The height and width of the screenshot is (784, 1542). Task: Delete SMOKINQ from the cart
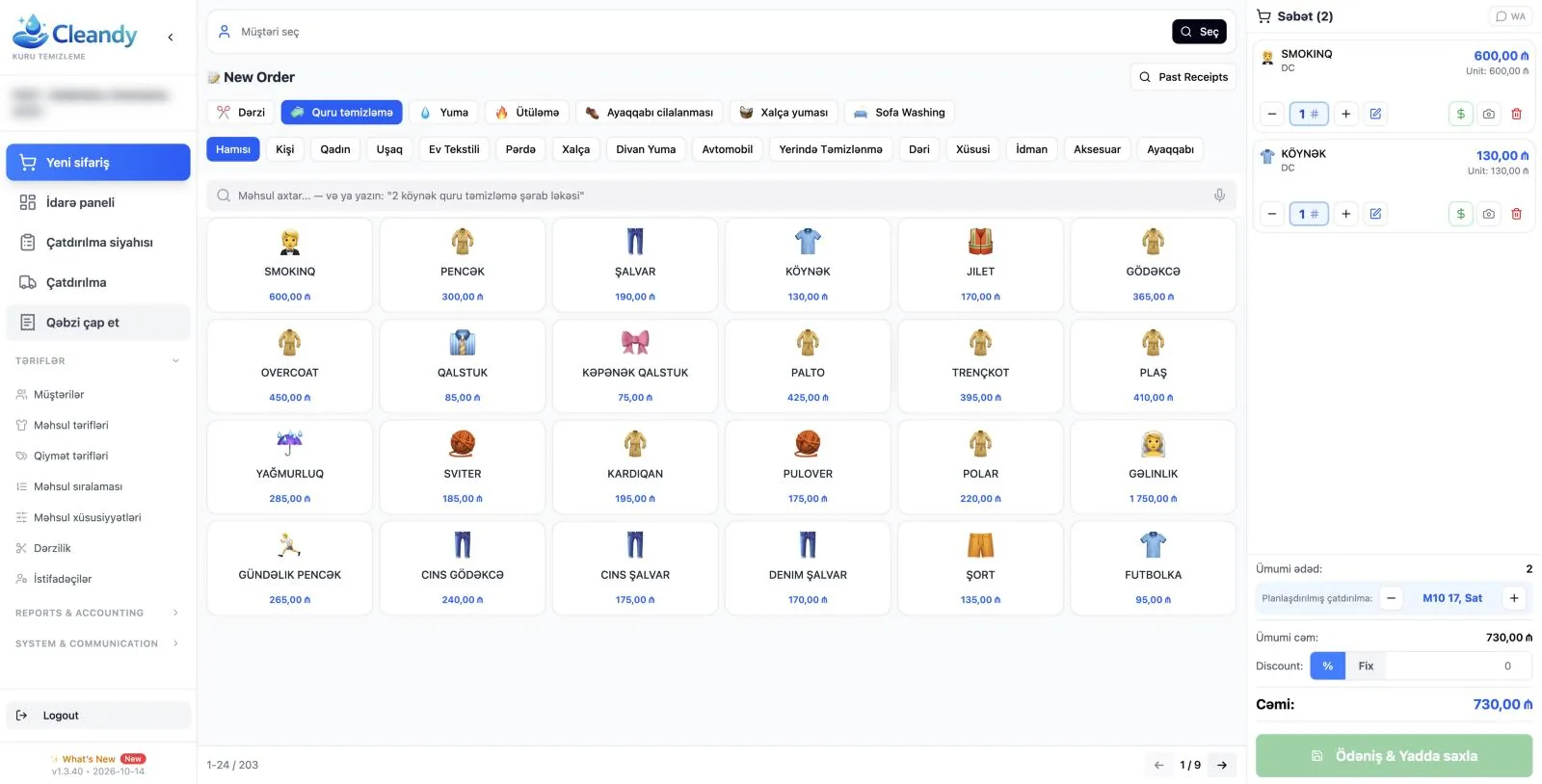click(1516, 114)
